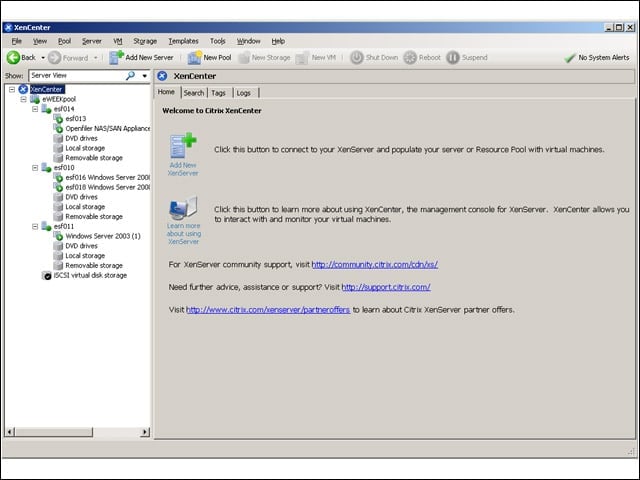Select the Windows Server 2003 (1) VM icon

[58, 236]
